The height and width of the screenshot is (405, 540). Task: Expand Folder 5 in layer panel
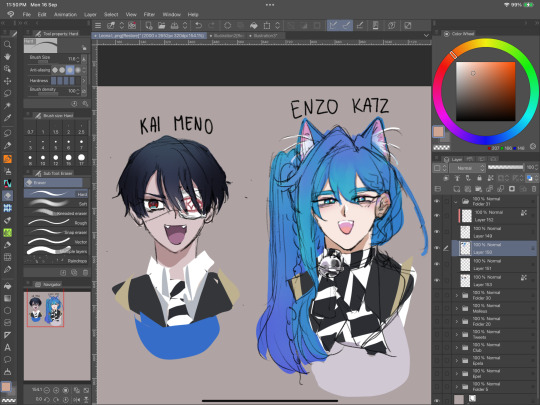tap(457, 387)
